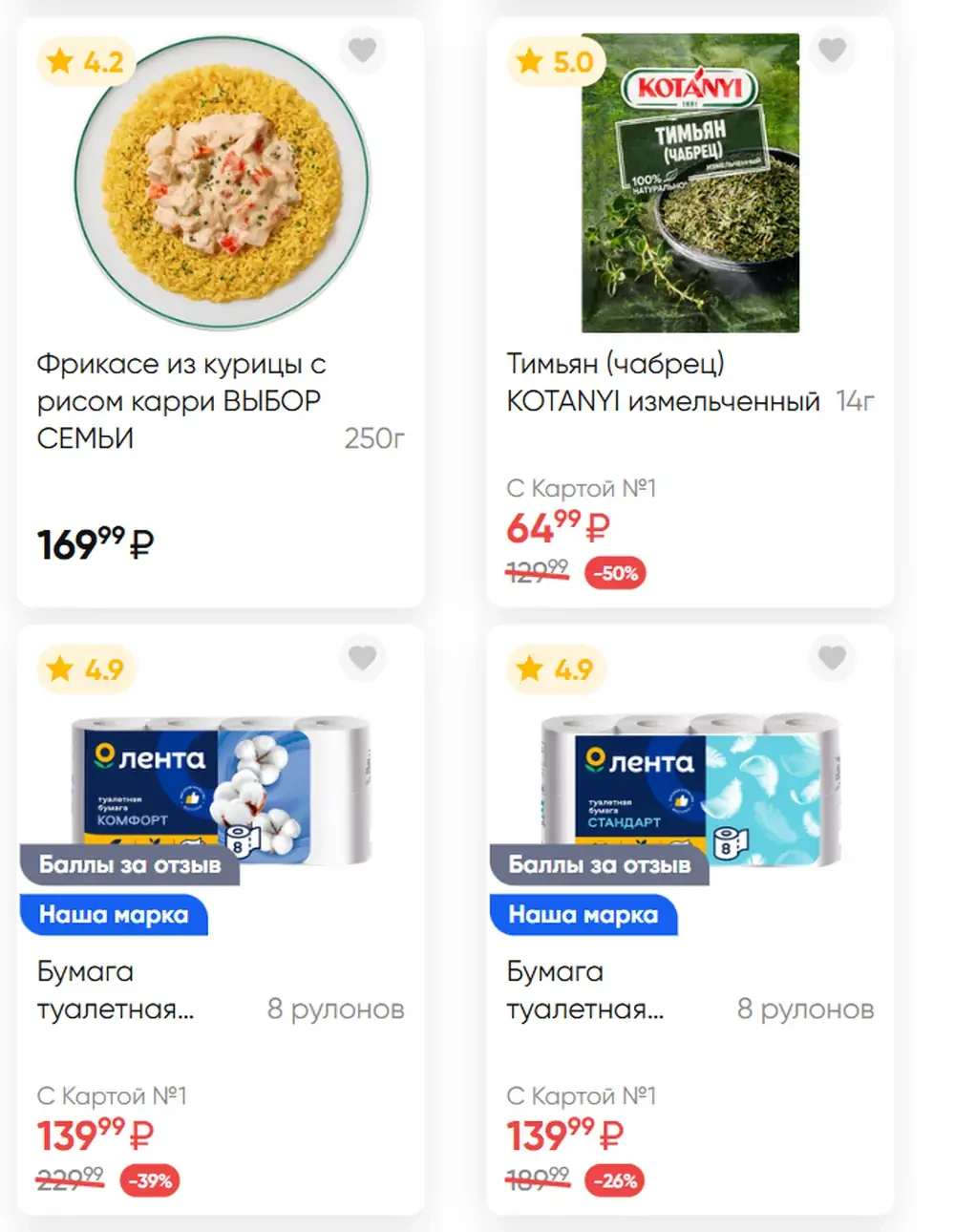955x1232 pixels.
Task: Click the -39% discount badge
Action: (150, 1180)
